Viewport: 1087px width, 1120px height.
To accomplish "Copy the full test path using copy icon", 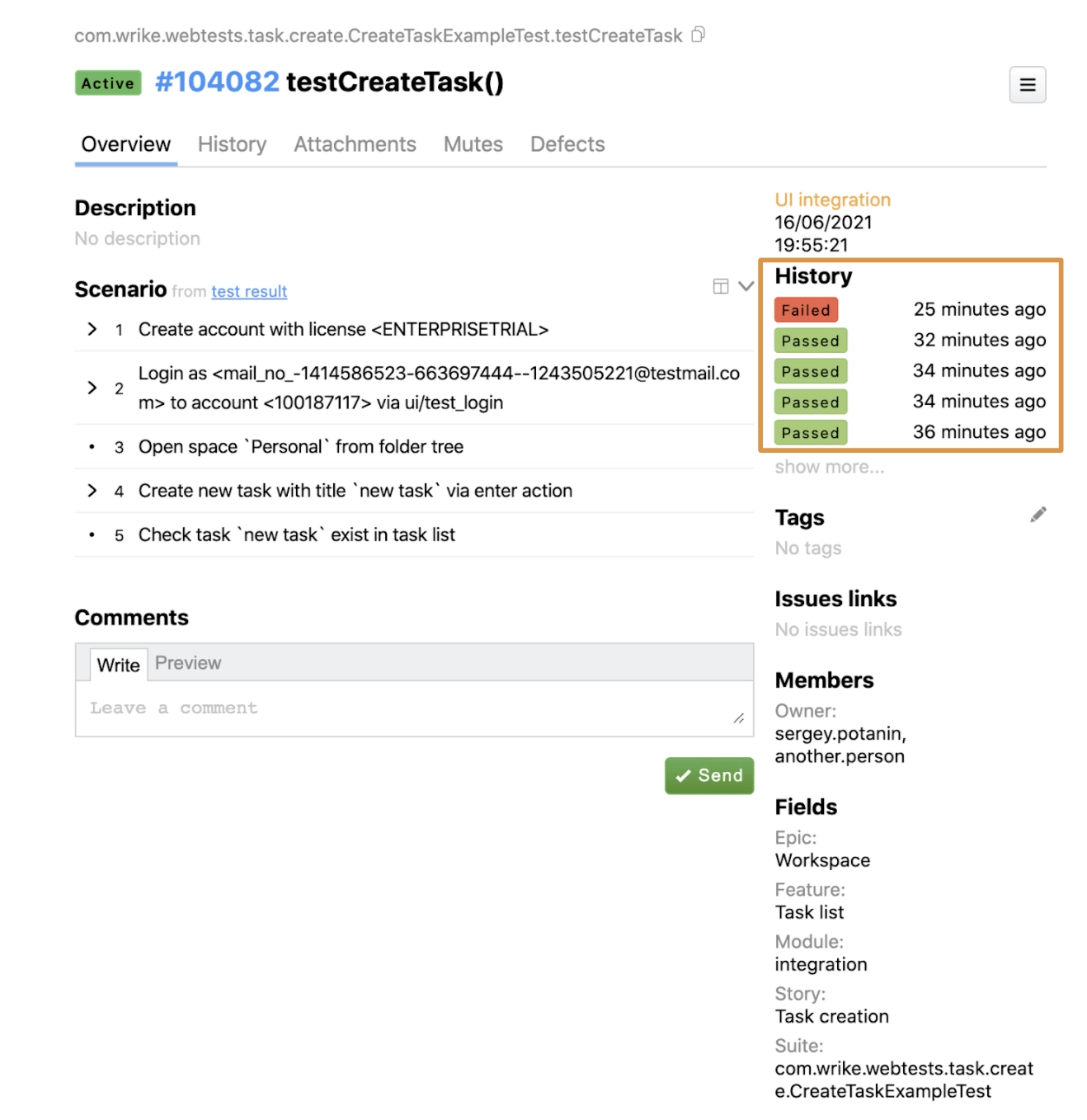I will click(698, 35).
